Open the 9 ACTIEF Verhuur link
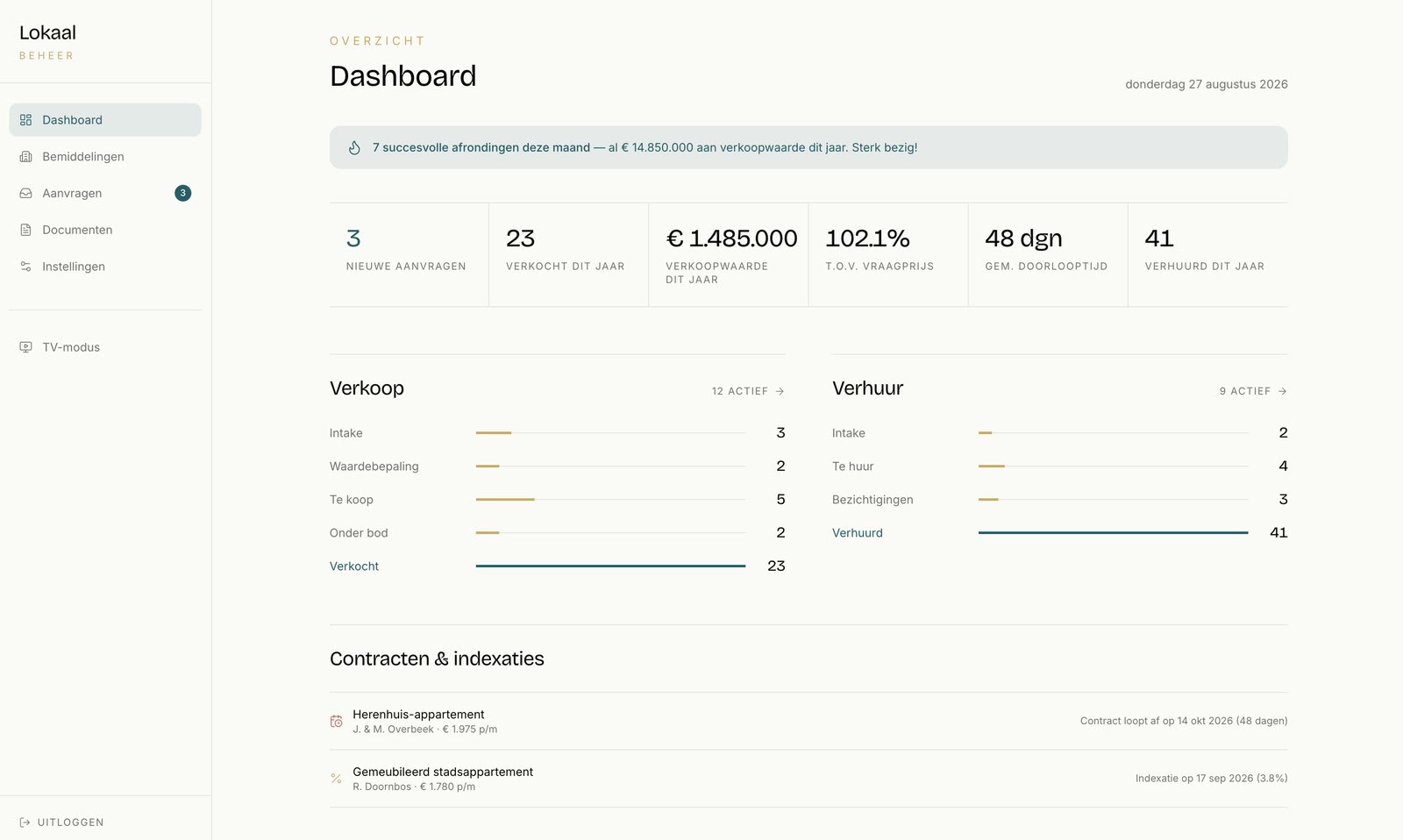1403x840 pixels. [1253, 391]
